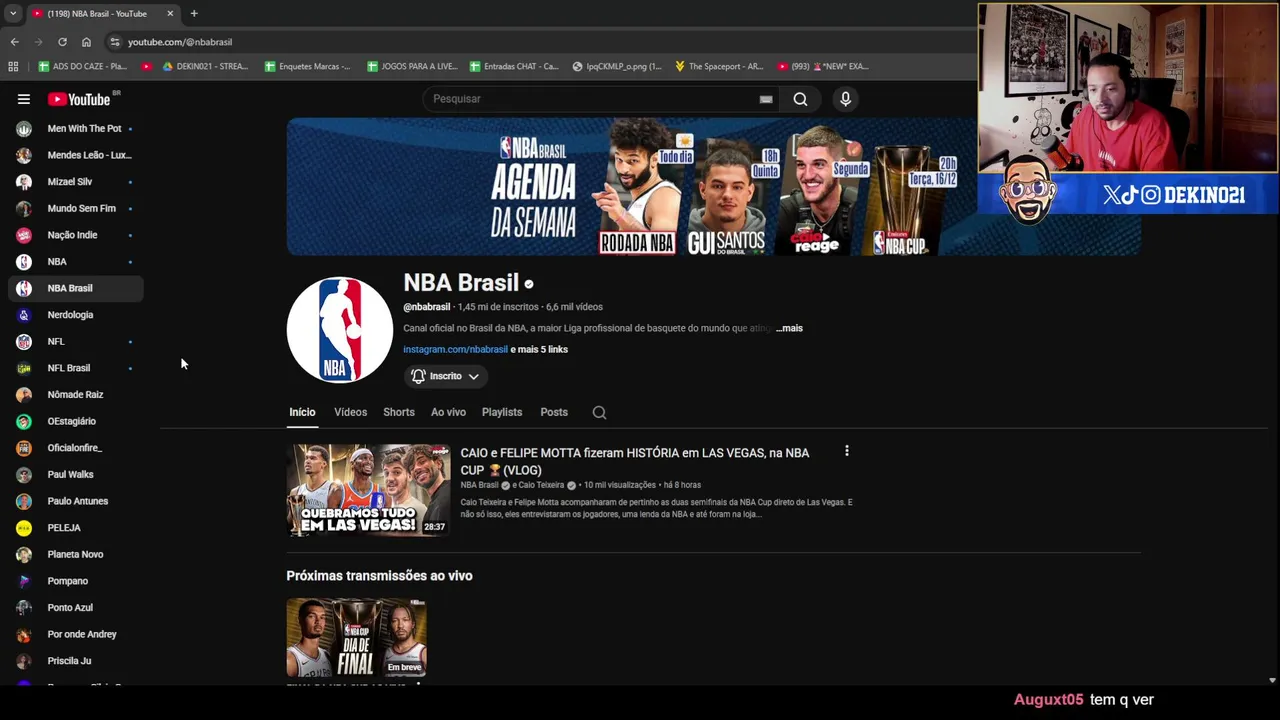Expand channel description with ...mais
This screenshot has width=1280, height=720.
(789, 328)
